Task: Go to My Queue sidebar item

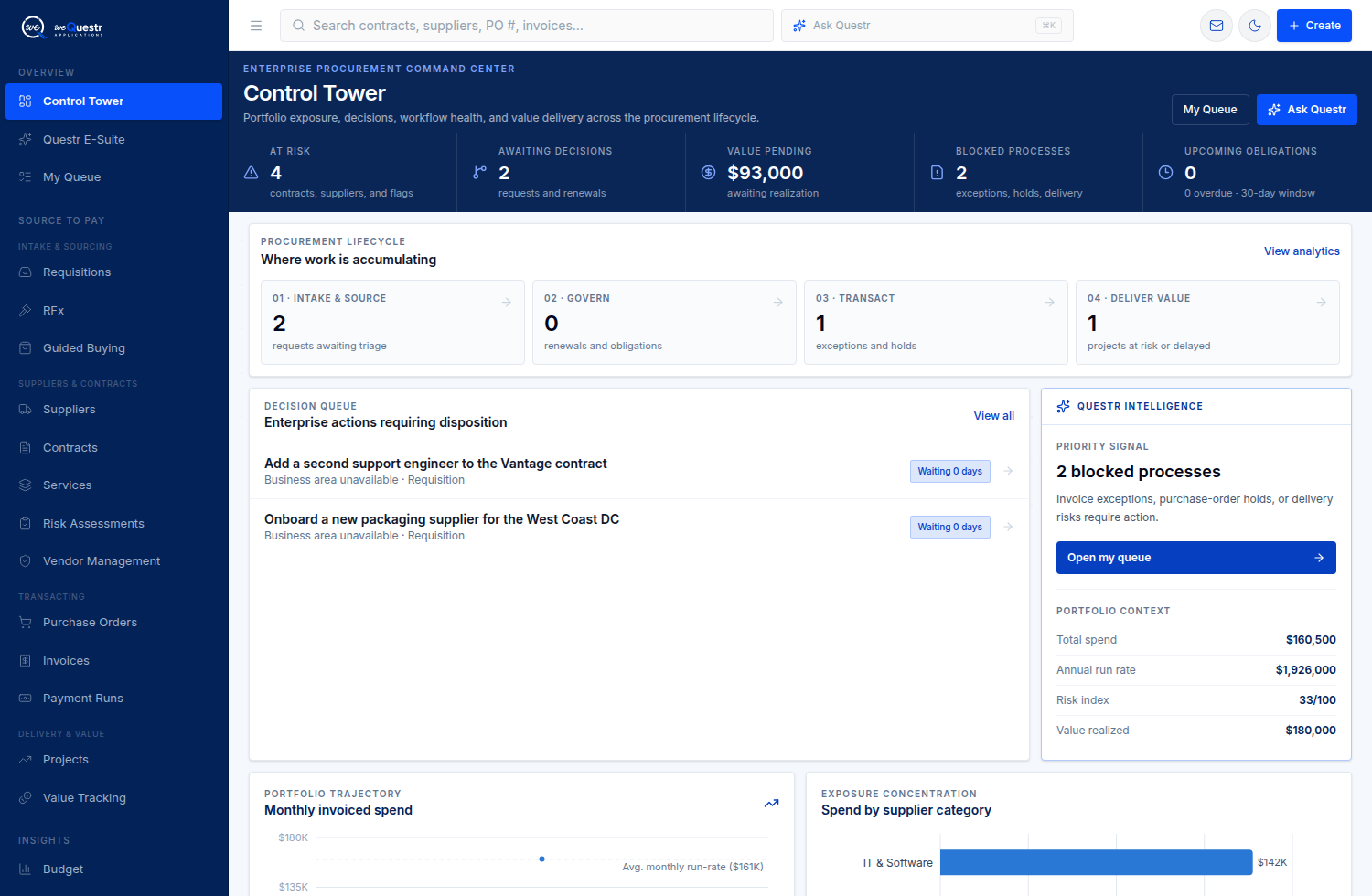Action: (113, 177)
